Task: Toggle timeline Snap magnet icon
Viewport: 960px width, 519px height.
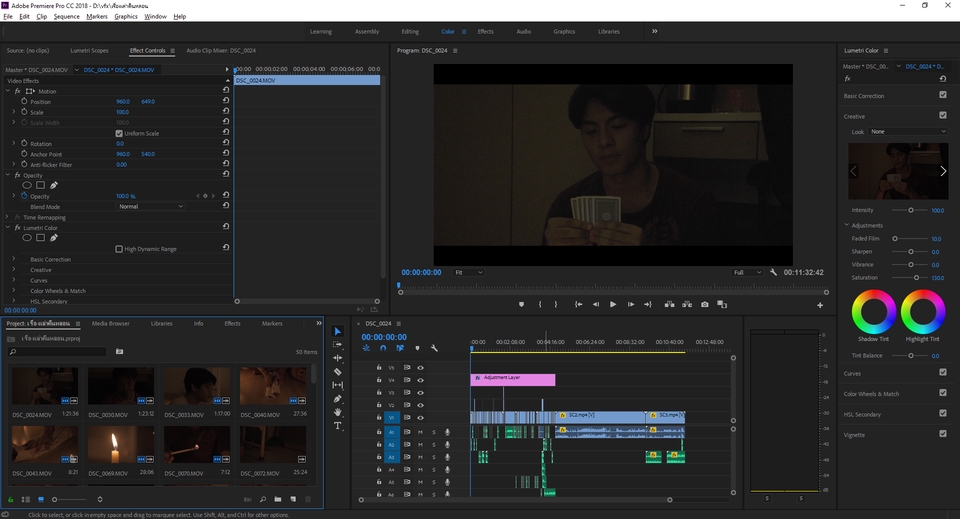Action: coord(383,348)
